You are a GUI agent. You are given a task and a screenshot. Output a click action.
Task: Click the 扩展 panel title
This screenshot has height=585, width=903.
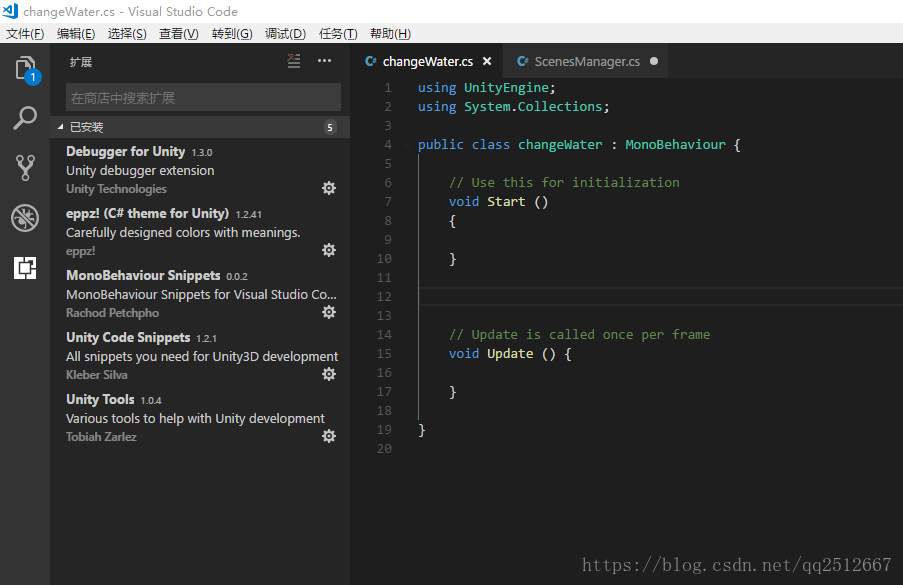(x=81, y=62)
